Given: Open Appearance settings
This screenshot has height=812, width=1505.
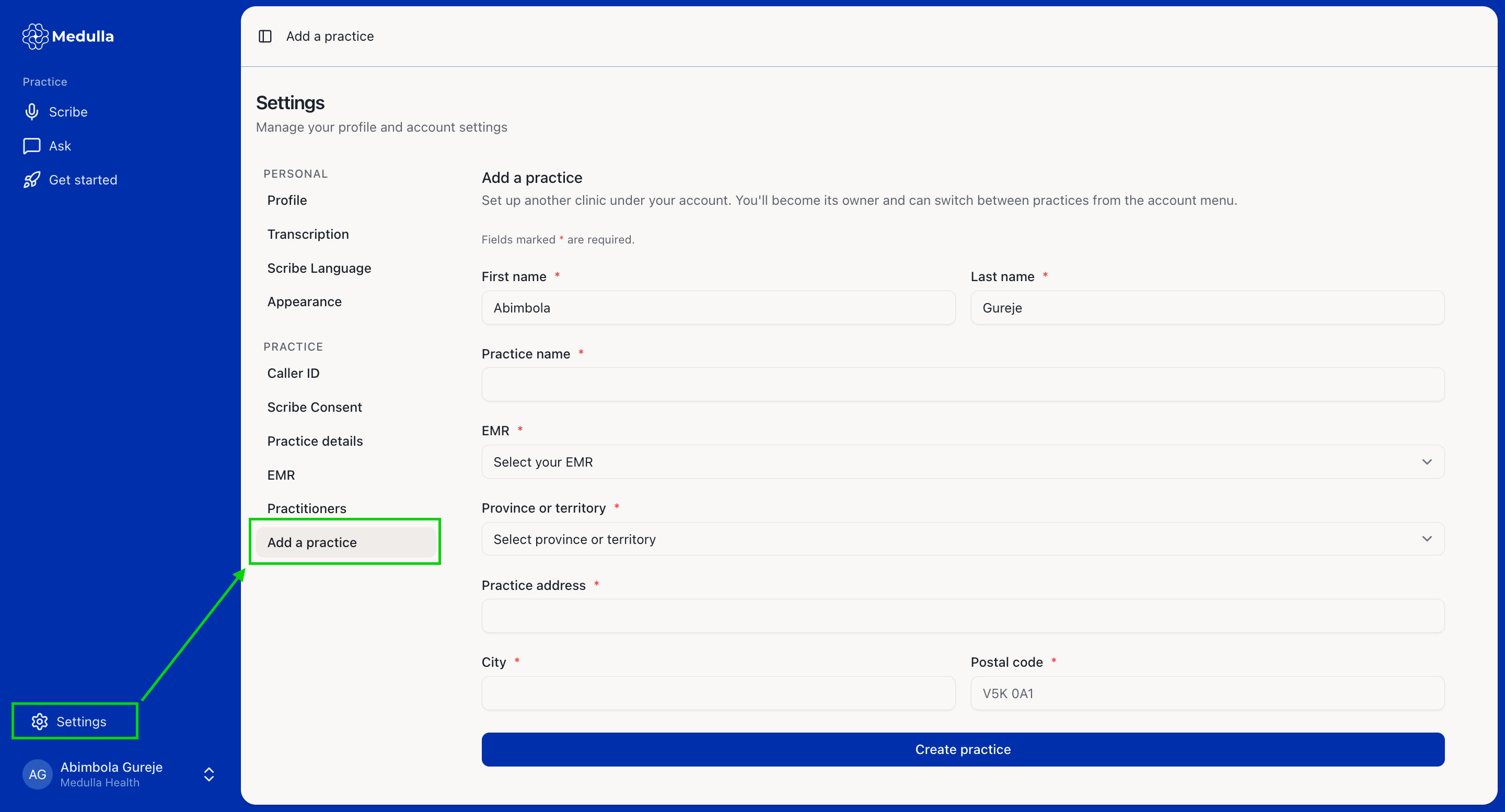Looking at the screenshot, I should coord(304,301).
